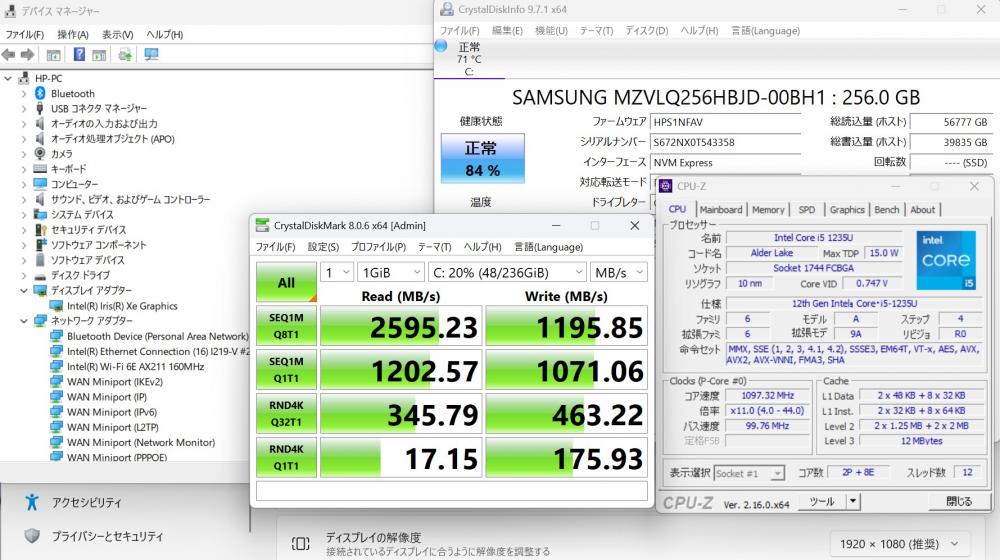Click the scan for hardware changes monitor icon

click(x=151, y=55)
